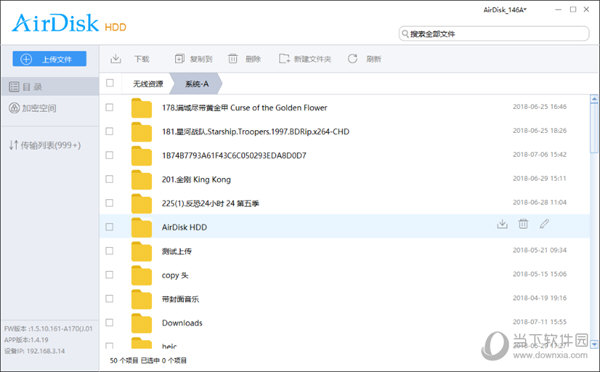Click the 'Downloads' folder name
The image size is (600, 372).
coord(182,323)
